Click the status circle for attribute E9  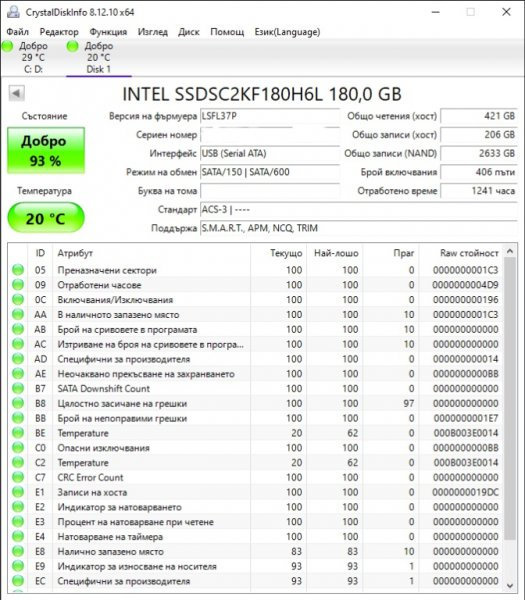[x=18, y=566]
